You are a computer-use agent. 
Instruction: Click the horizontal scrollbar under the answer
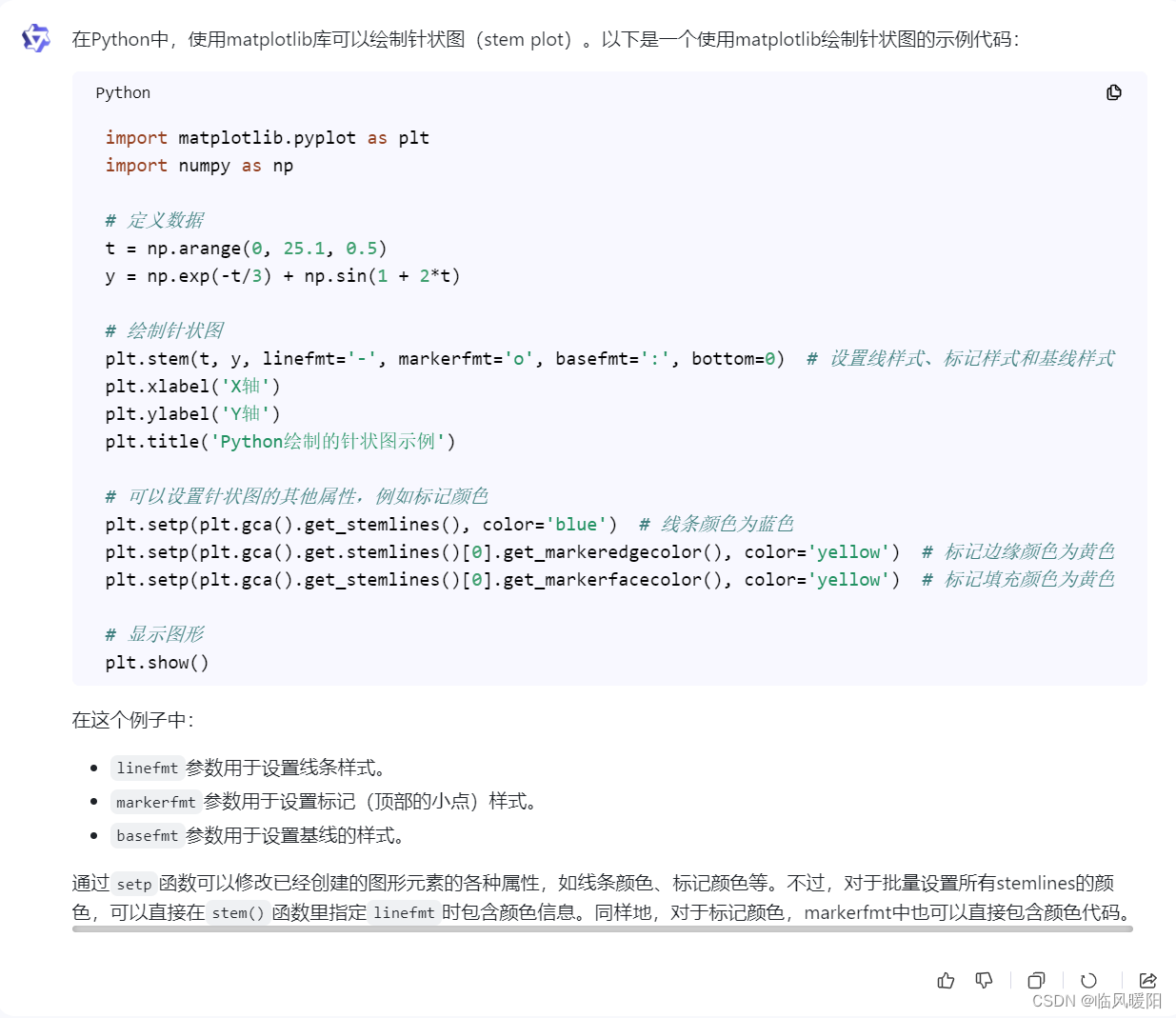pyautogui.click(x=602, y=928)
